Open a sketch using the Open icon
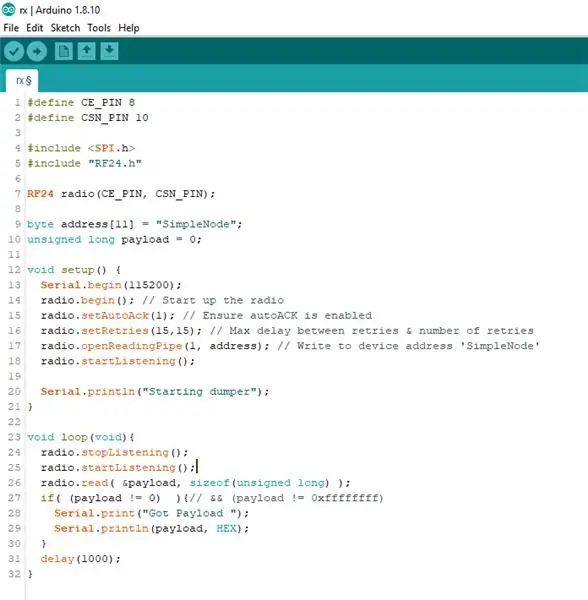588x600 pixels. pos(86,51)
